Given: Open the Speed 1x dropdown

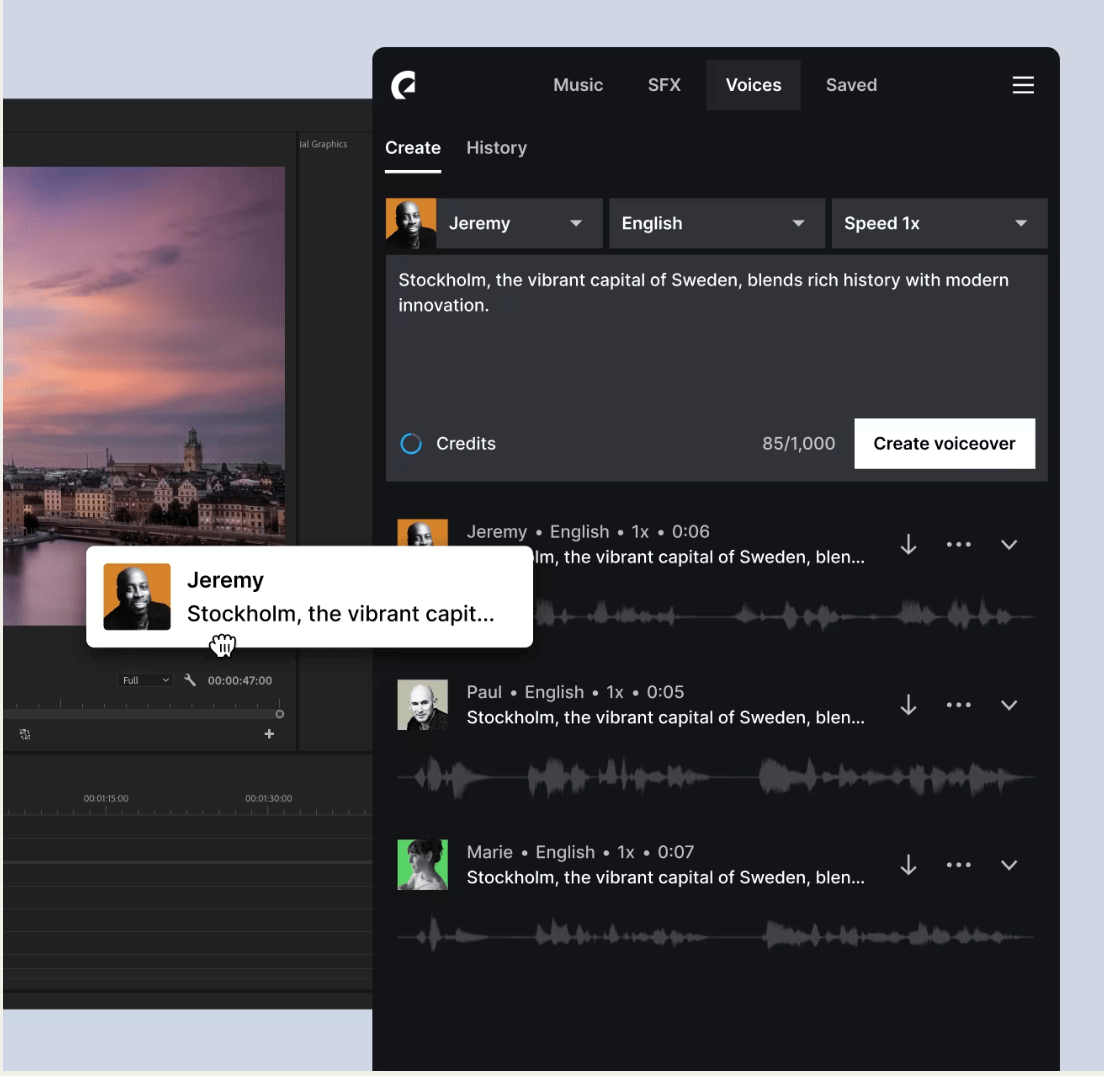Looking at the screenshot, I should point(939,223).
